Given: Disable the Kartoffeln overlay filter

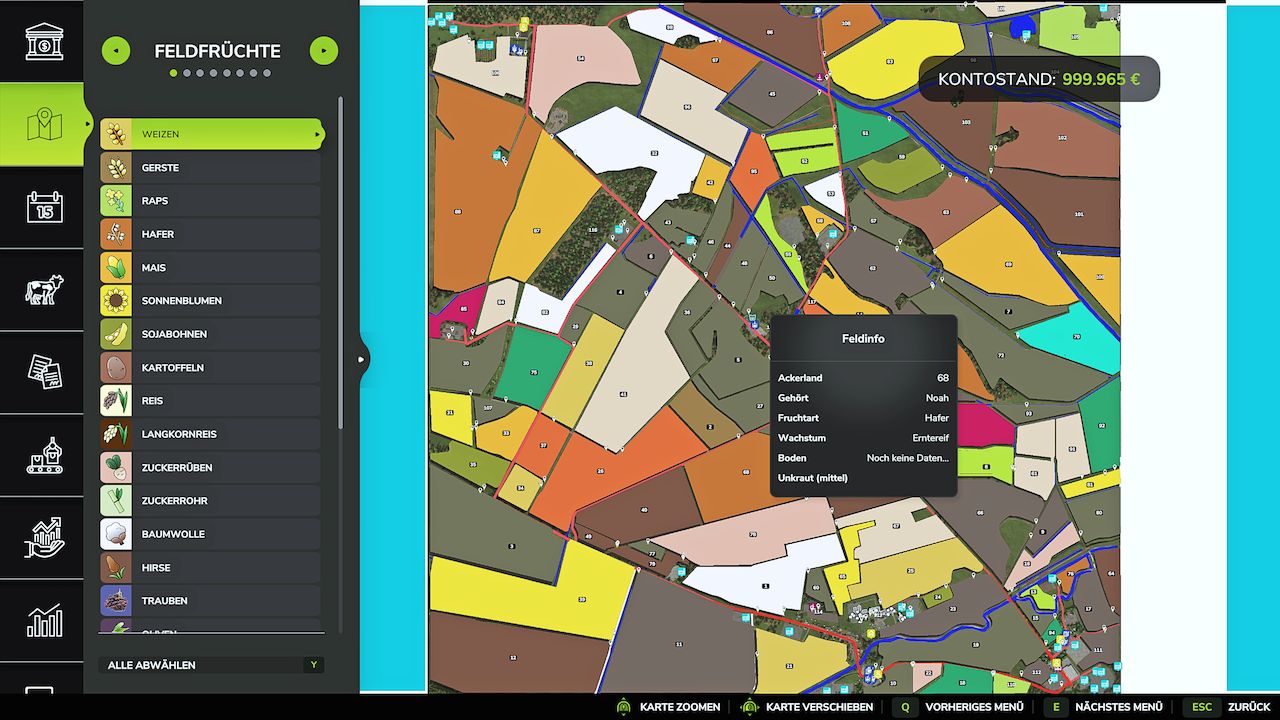Looking at the screenshot, I should pos(208,367).
